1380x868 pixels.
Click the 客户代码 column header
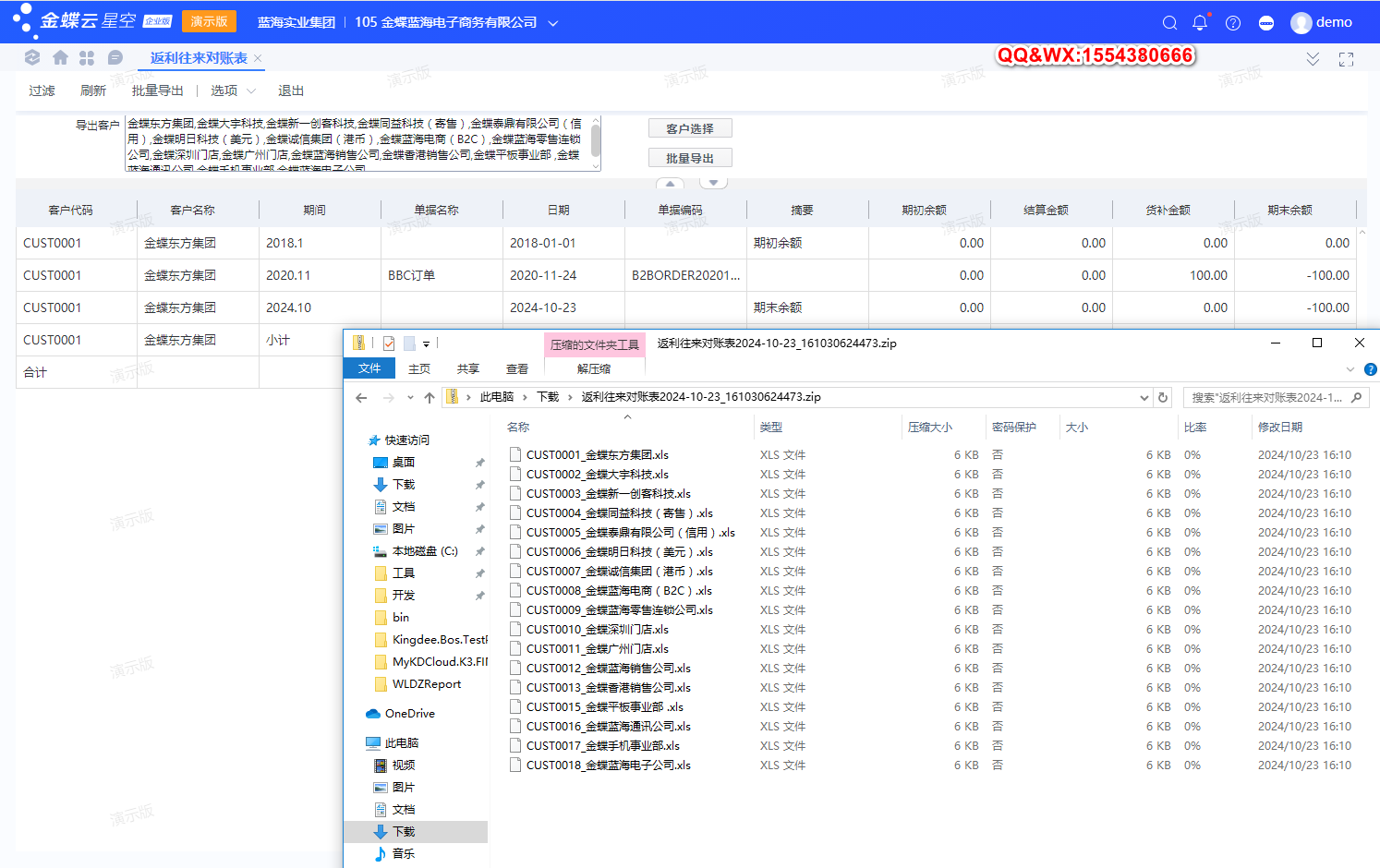(x=71, y=211)
